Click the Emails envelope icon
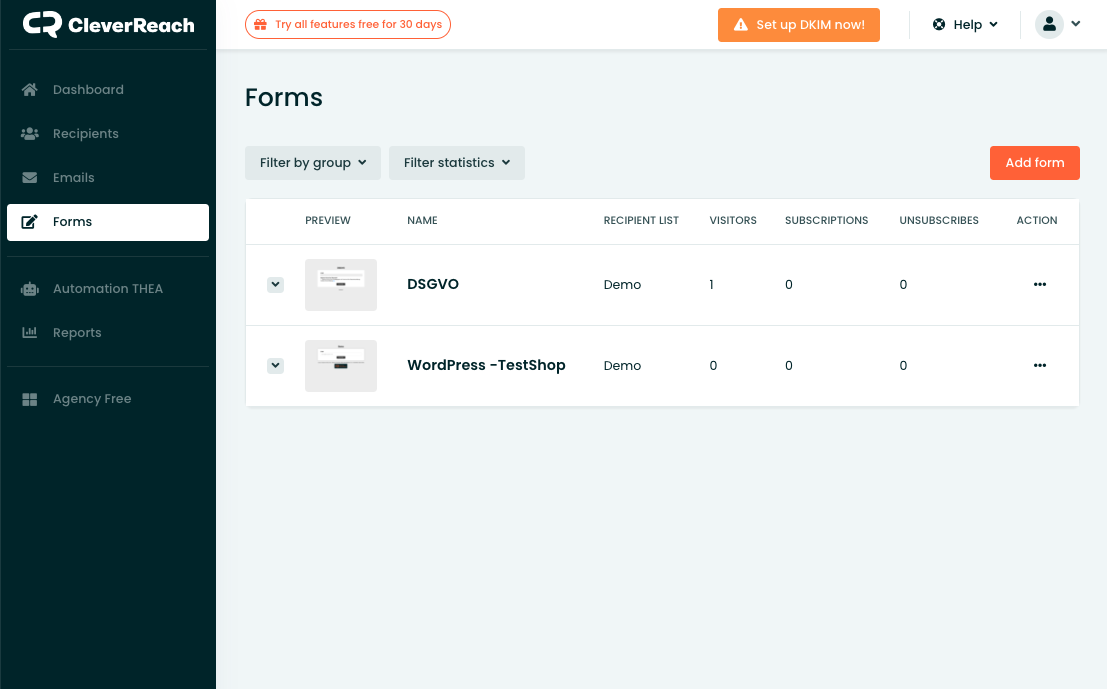The height and width of the screenshot is (689, 1107). click(30, 178)
